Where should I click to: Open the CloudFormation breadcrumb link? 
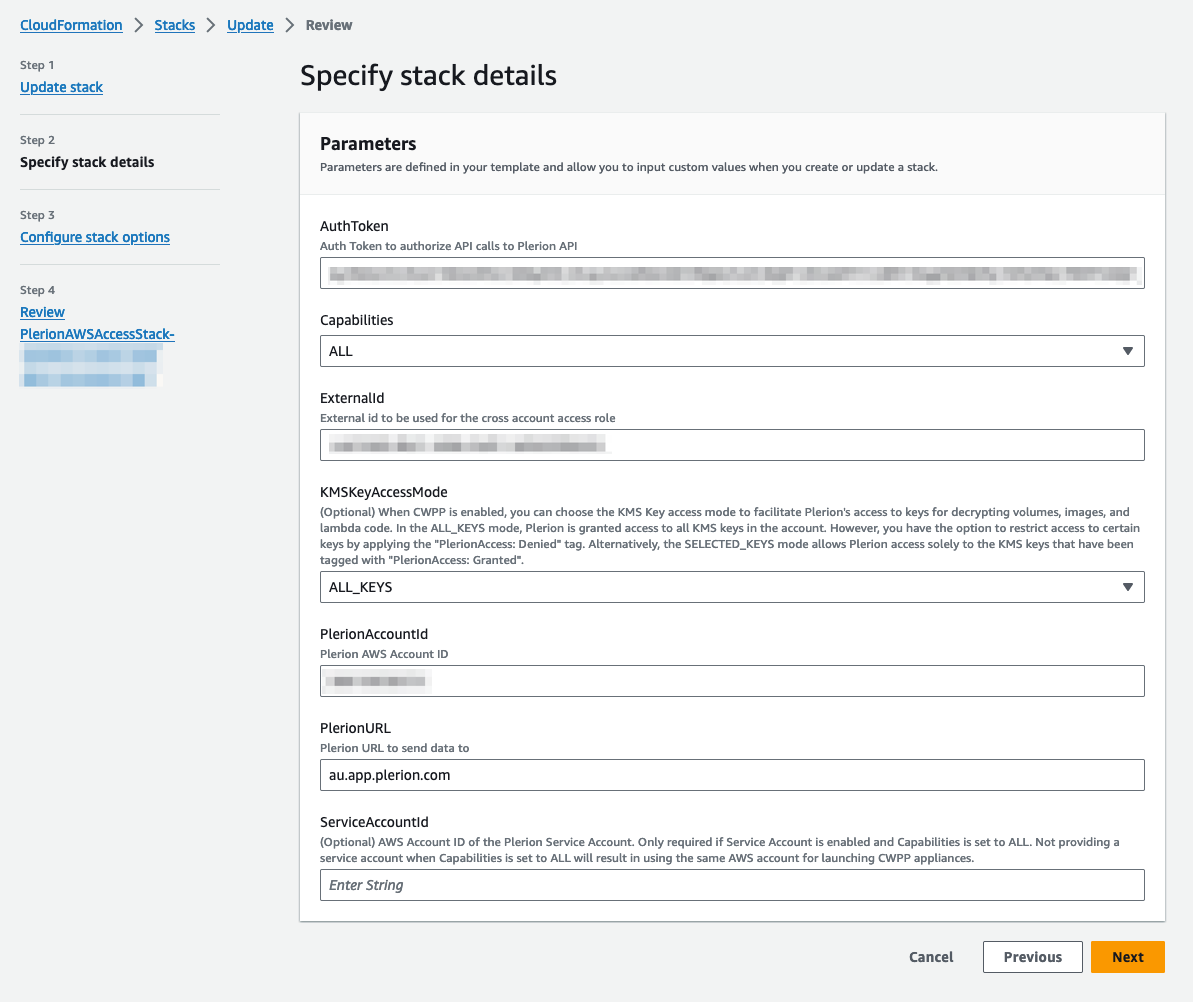71,25
